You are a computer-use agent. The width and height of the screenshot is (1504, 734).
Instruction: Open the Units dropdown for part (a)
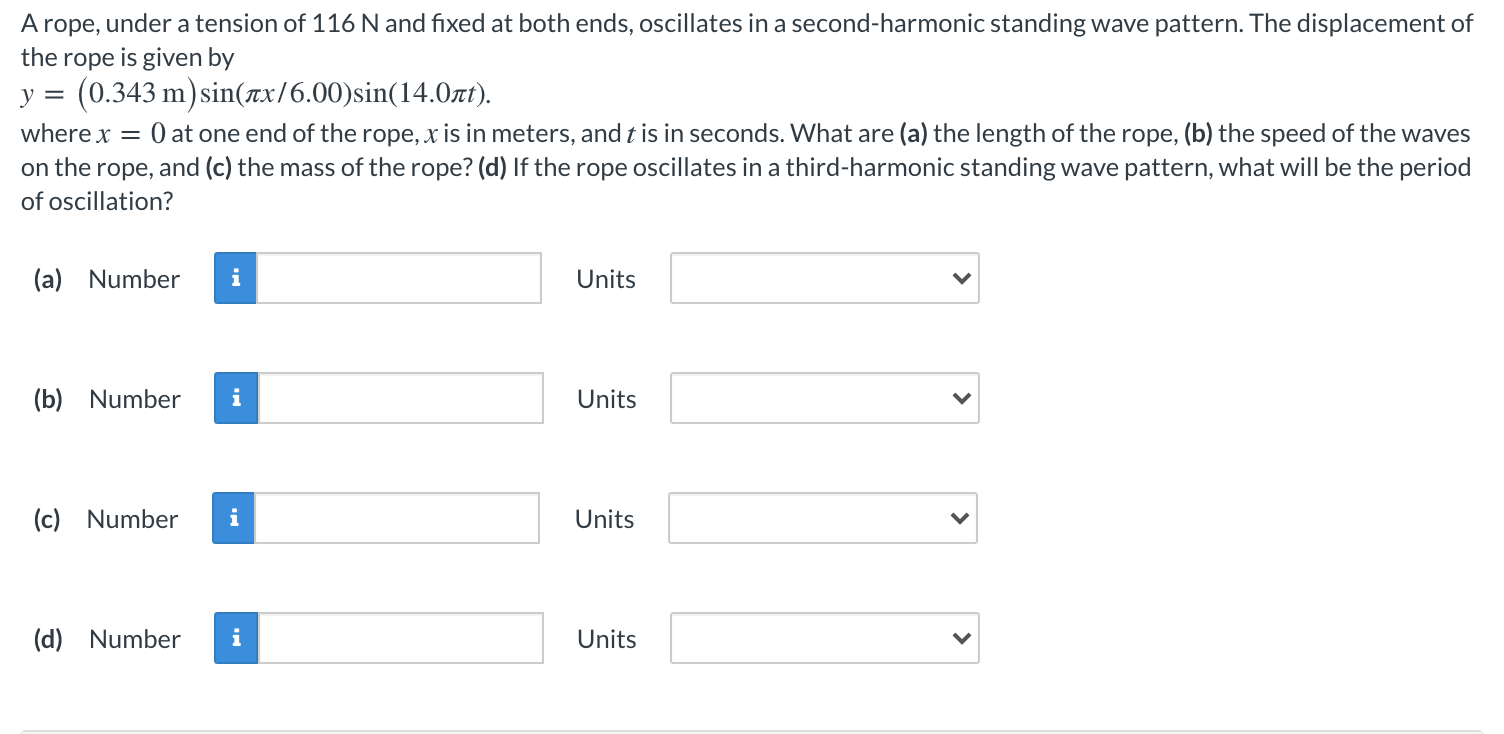825,278
